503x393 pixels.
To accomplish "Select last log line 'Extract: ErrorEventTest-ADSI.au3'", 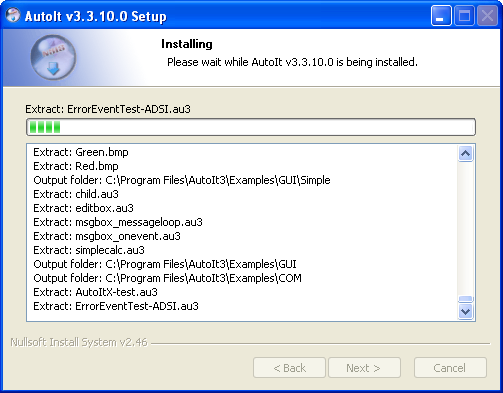I will [116, 306].
